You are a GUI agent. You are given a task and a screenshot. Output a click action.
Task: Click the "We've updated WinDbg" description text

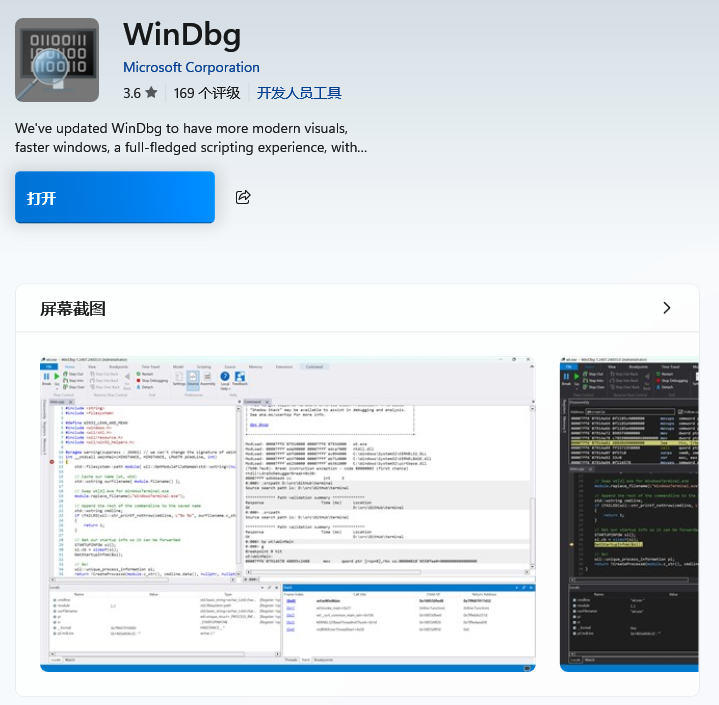[191, 138]
